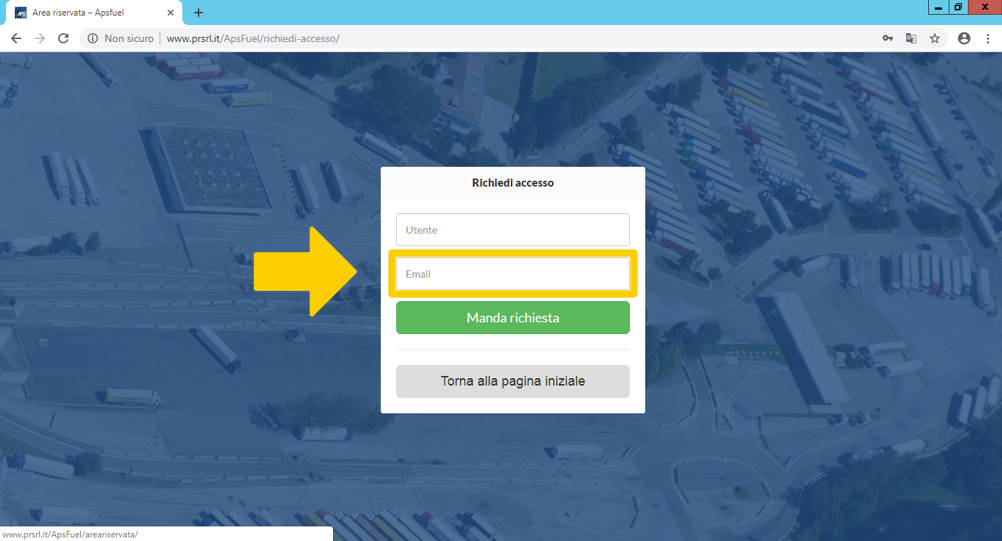Open Chrome three-dot menu
1002x541 pixels.
[x=988, y=38]
